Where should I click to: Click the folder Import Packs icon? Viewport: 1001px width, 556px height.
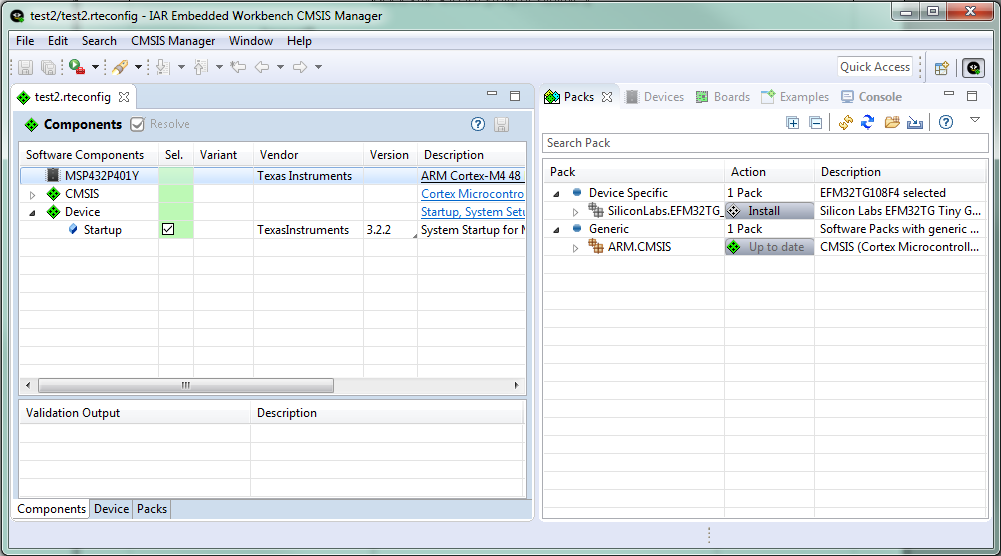pos(891,123)
